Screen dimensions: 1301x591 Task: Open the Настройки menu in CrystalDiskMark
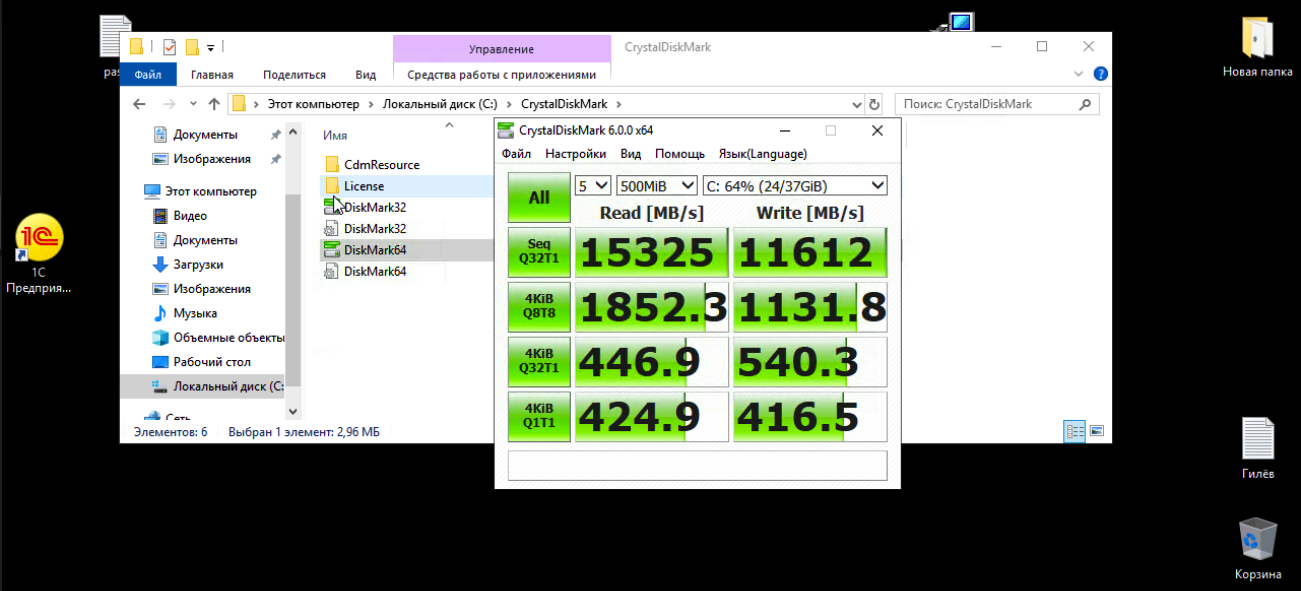(575, 154)
